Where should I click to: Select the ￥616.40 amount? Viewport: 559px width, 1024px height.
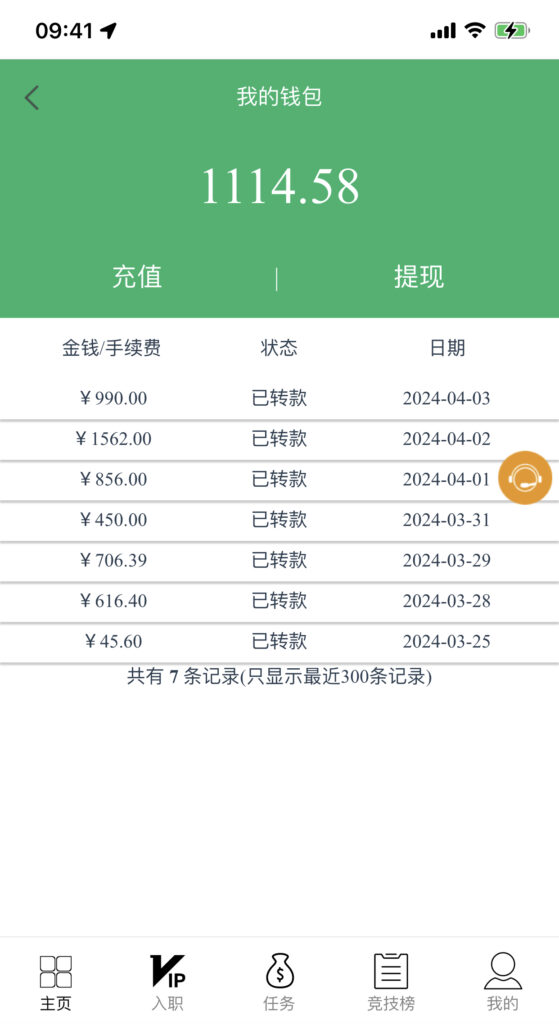(112, 601)
